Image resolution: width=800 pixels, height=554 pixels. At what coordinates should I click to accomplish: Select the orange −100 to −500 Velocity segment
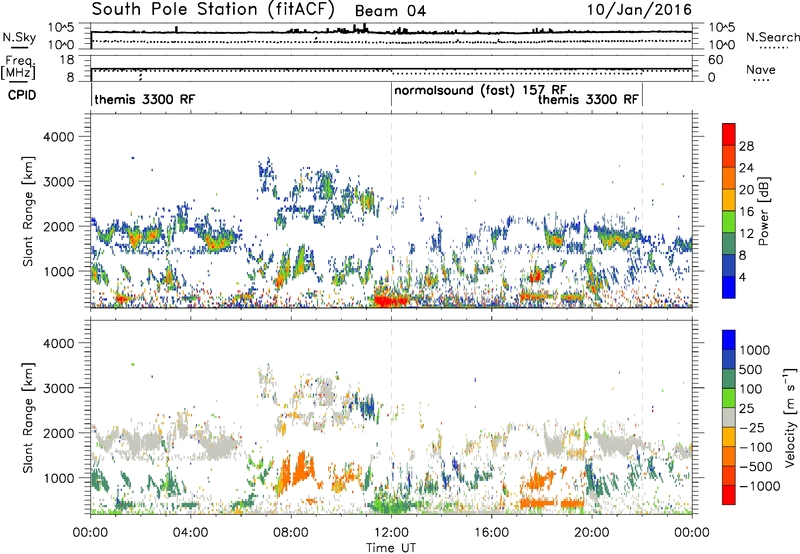tap(729, 456)
